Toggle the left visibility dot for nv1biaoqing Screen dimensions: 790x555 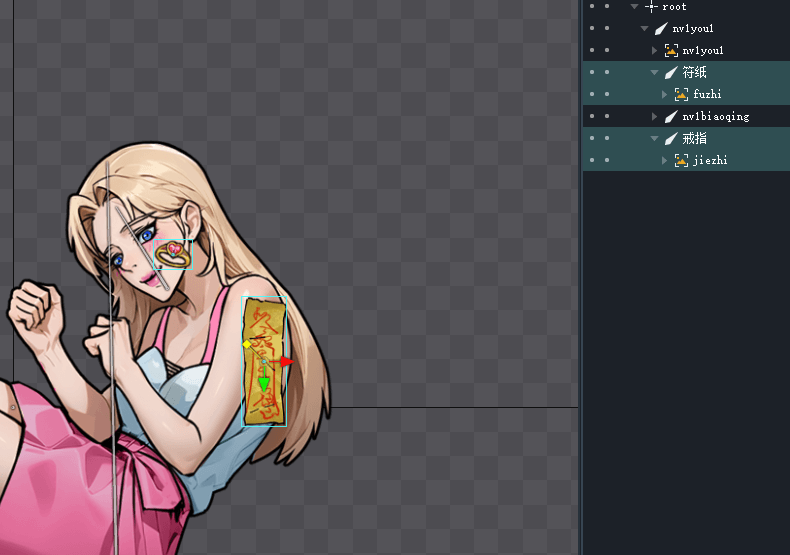[x=591, y=117]
